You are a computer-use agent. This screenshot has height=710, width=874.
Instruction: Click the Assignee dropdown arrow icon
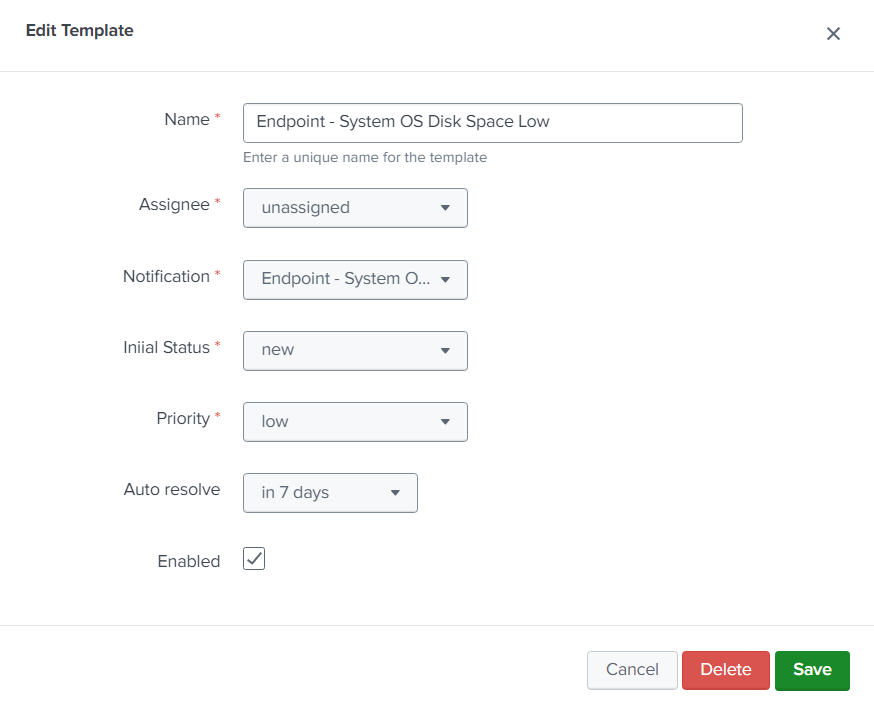coord(445,208)
